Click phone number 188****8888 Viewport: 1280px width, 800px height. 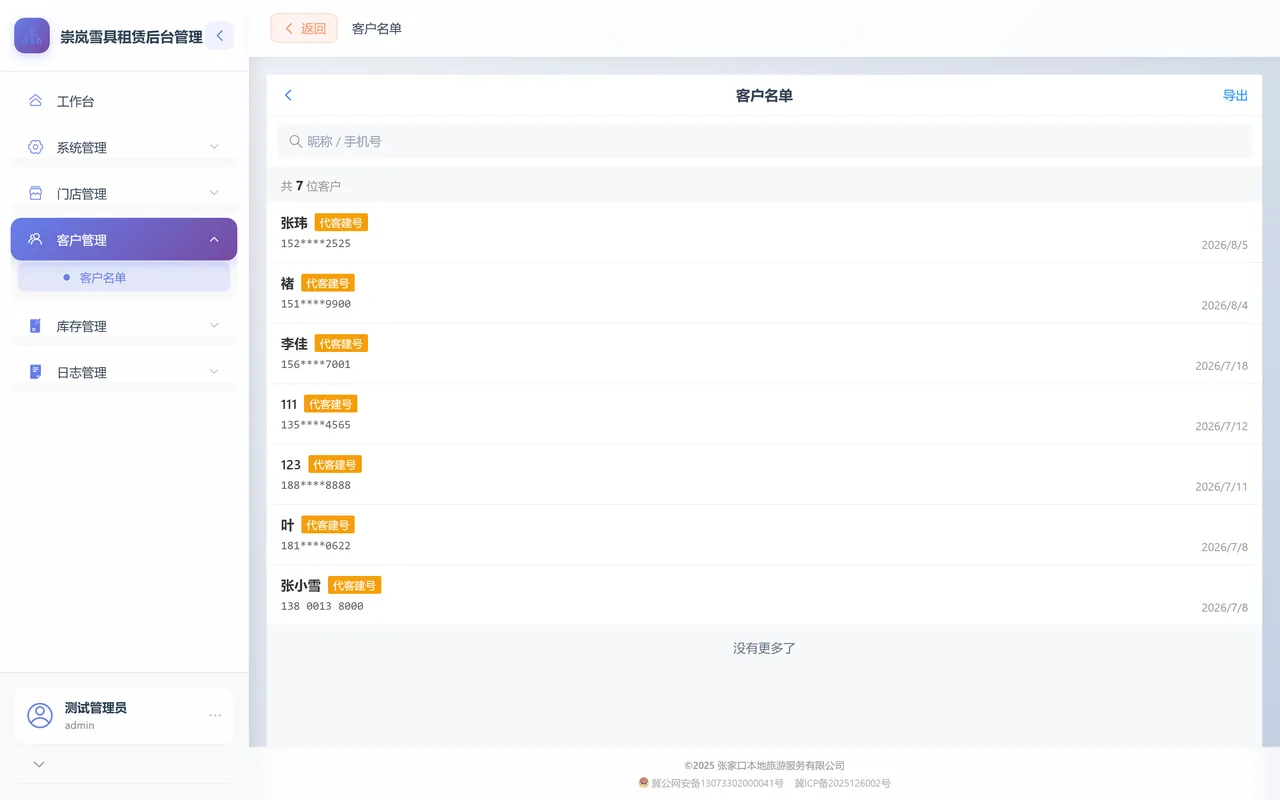point(316,485)
